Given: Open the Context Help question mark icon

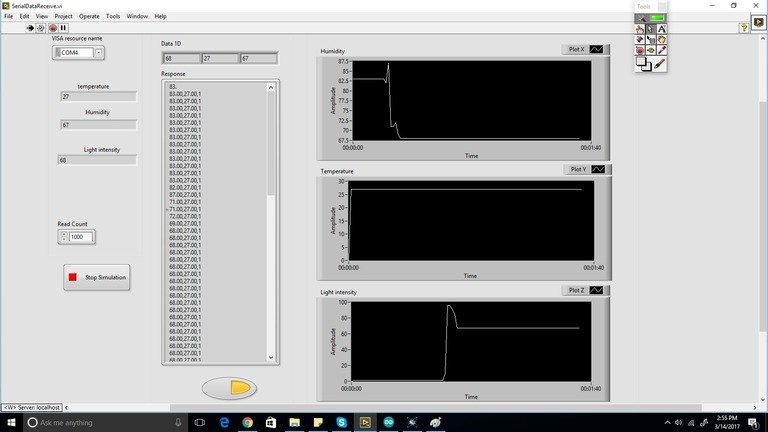Looking at the screenshot, I should pyautogui.click(x=744, y=28).
